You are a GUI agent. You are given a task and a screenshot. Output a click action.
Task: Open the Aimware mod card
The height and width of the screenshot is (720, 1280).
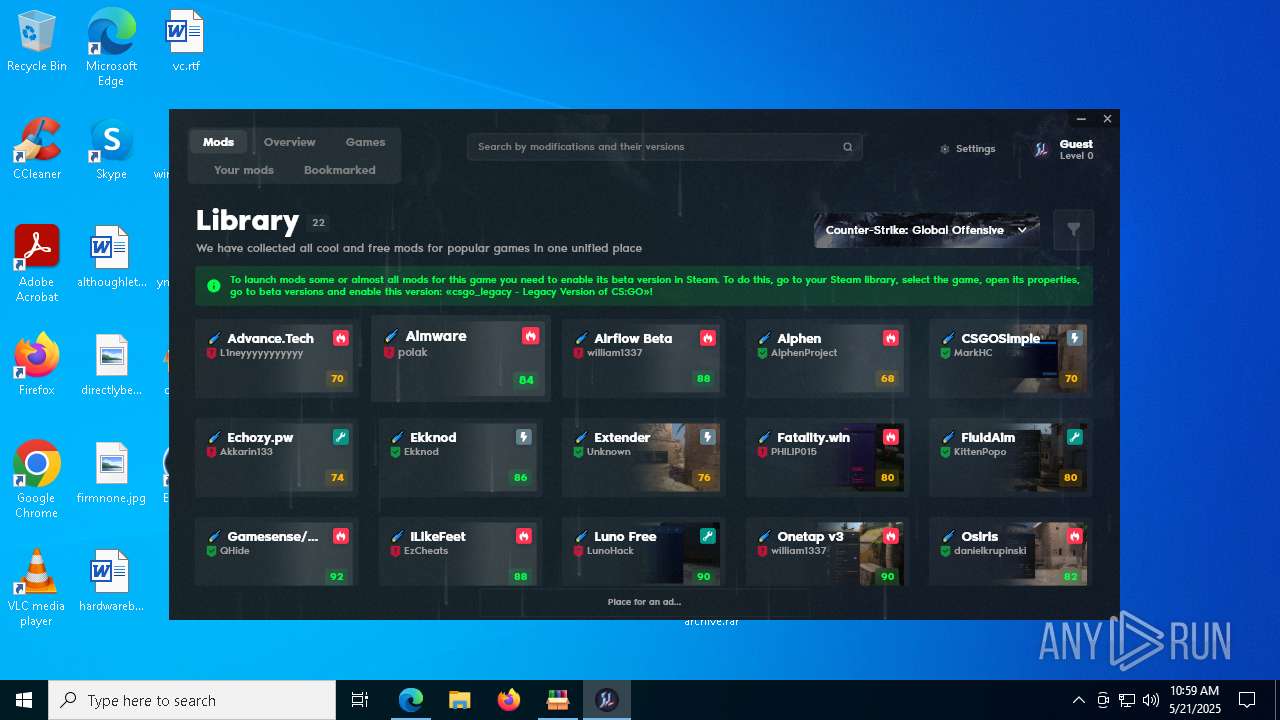point(460,358)
